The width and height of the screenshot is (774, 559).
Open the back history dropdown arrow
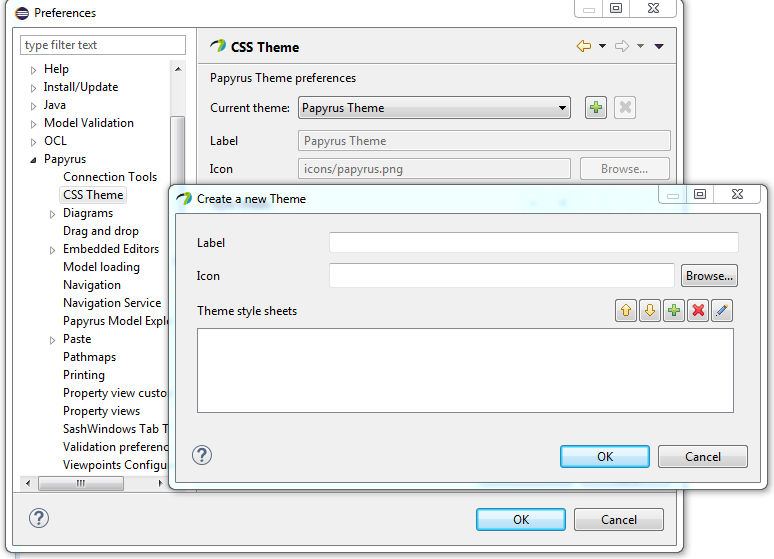click(x=602, y=46)
